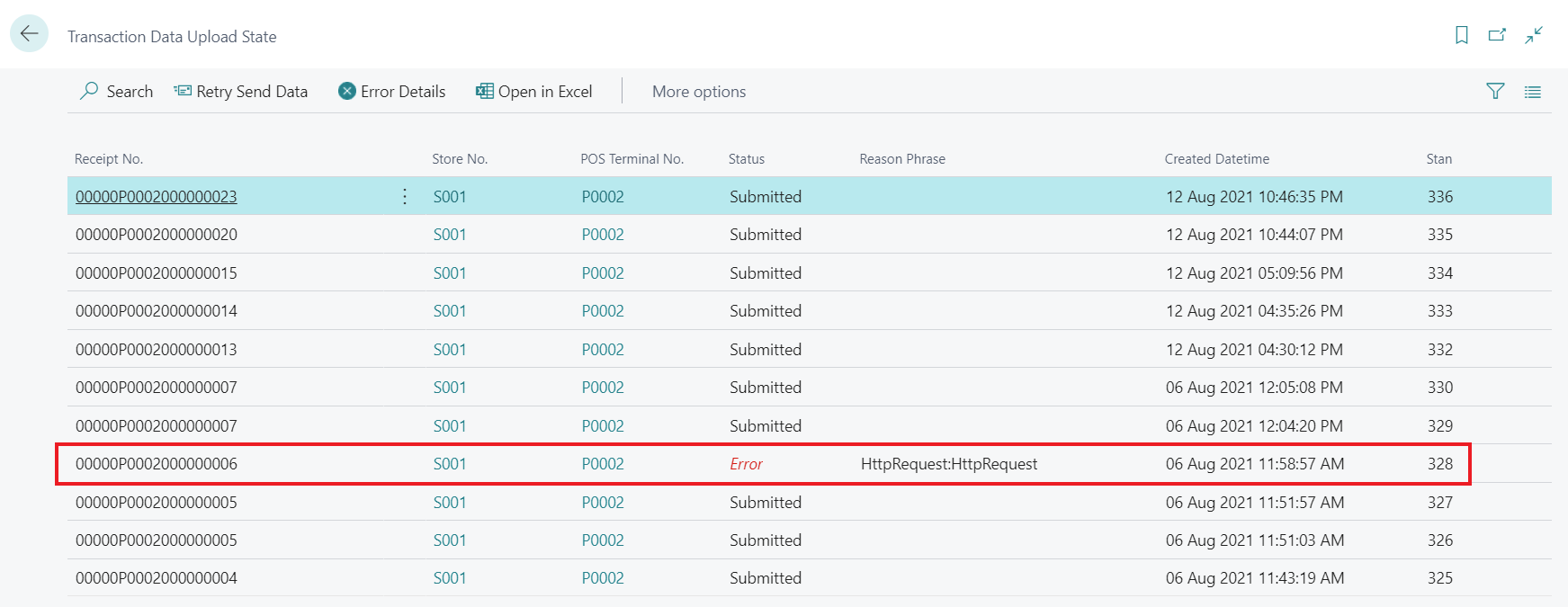Click Retry Send Data action

click(x=241, y=91)
